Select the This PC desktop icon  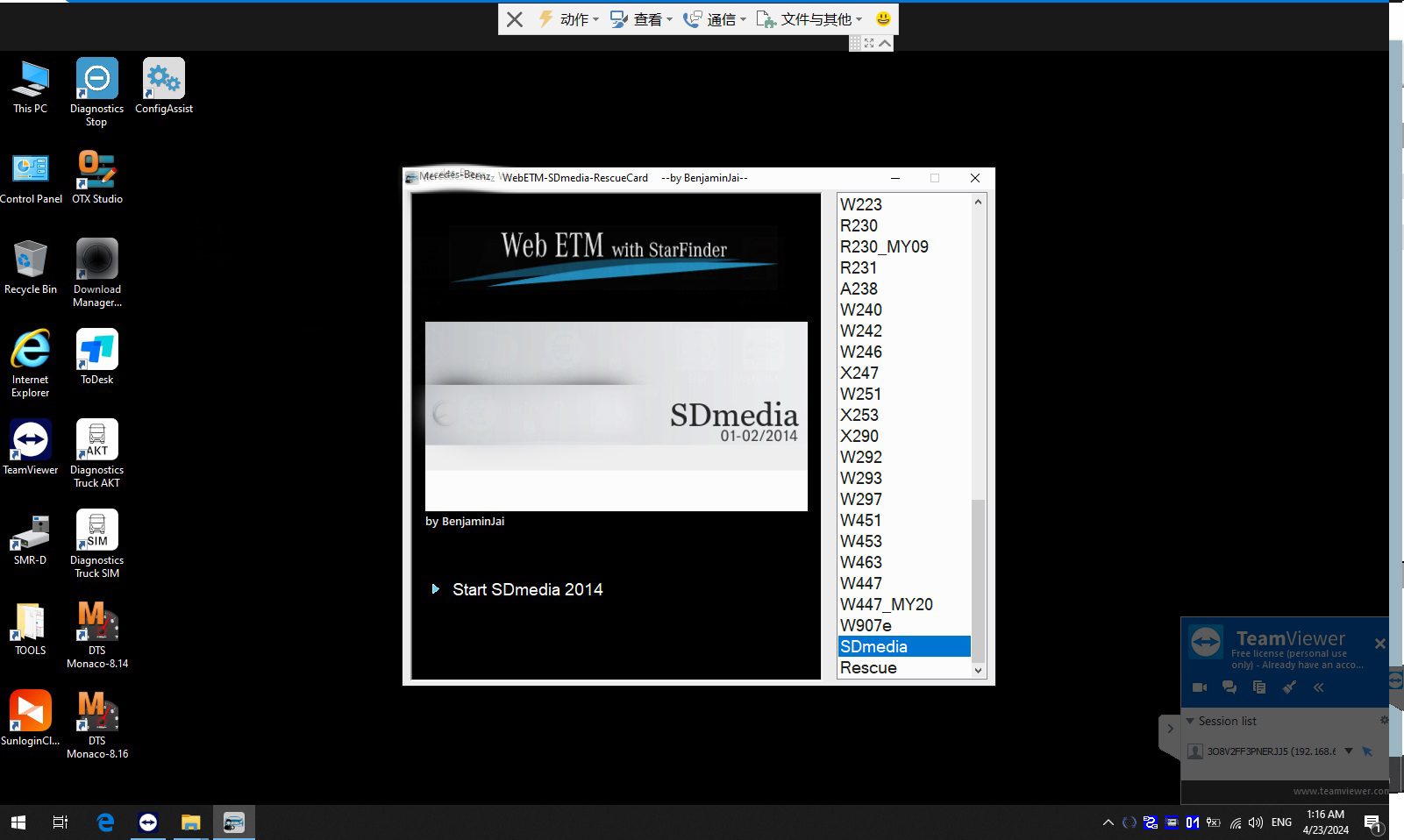coord(31,88)
